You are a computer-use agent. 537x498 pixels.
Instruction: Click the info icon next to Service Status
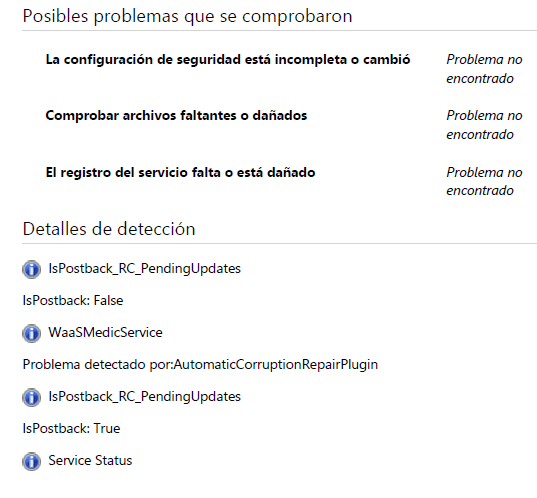pyautogui.click(x=32, y=461)
